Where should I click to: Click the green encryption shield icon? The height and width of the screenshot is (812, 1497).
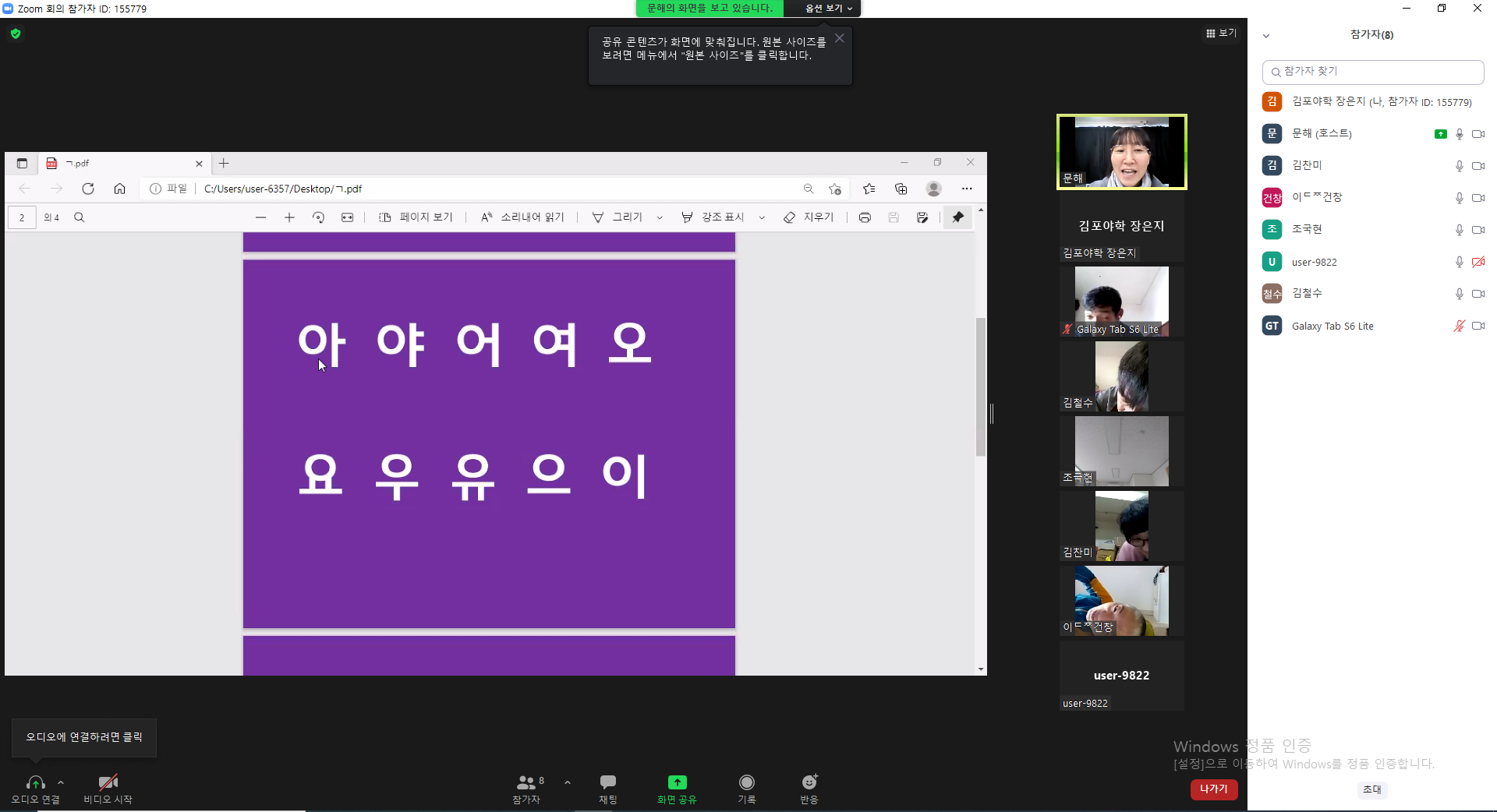(16, 34)
